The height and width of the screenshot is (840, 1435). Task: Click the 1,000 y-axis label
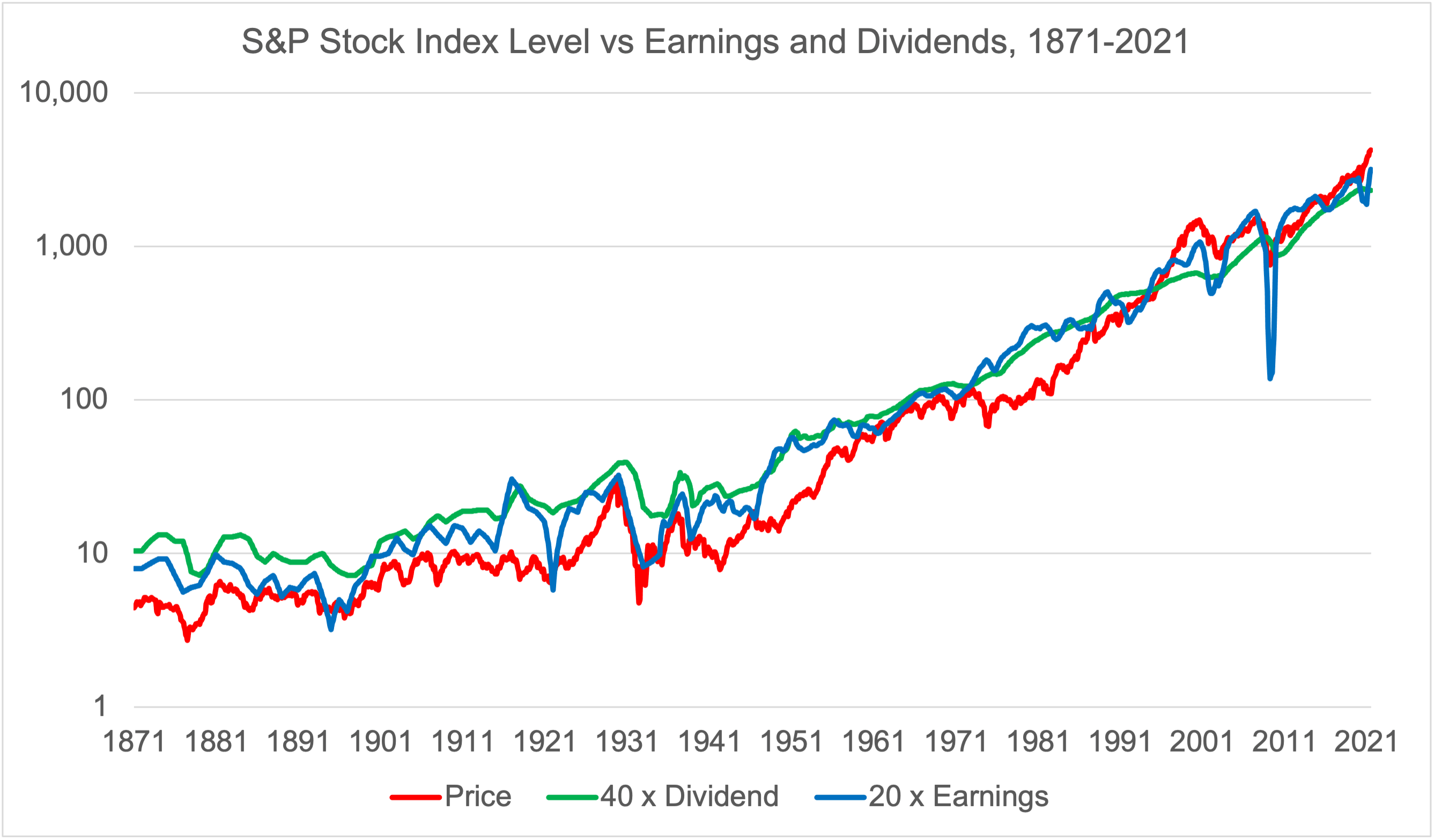[x=71, y=247]
